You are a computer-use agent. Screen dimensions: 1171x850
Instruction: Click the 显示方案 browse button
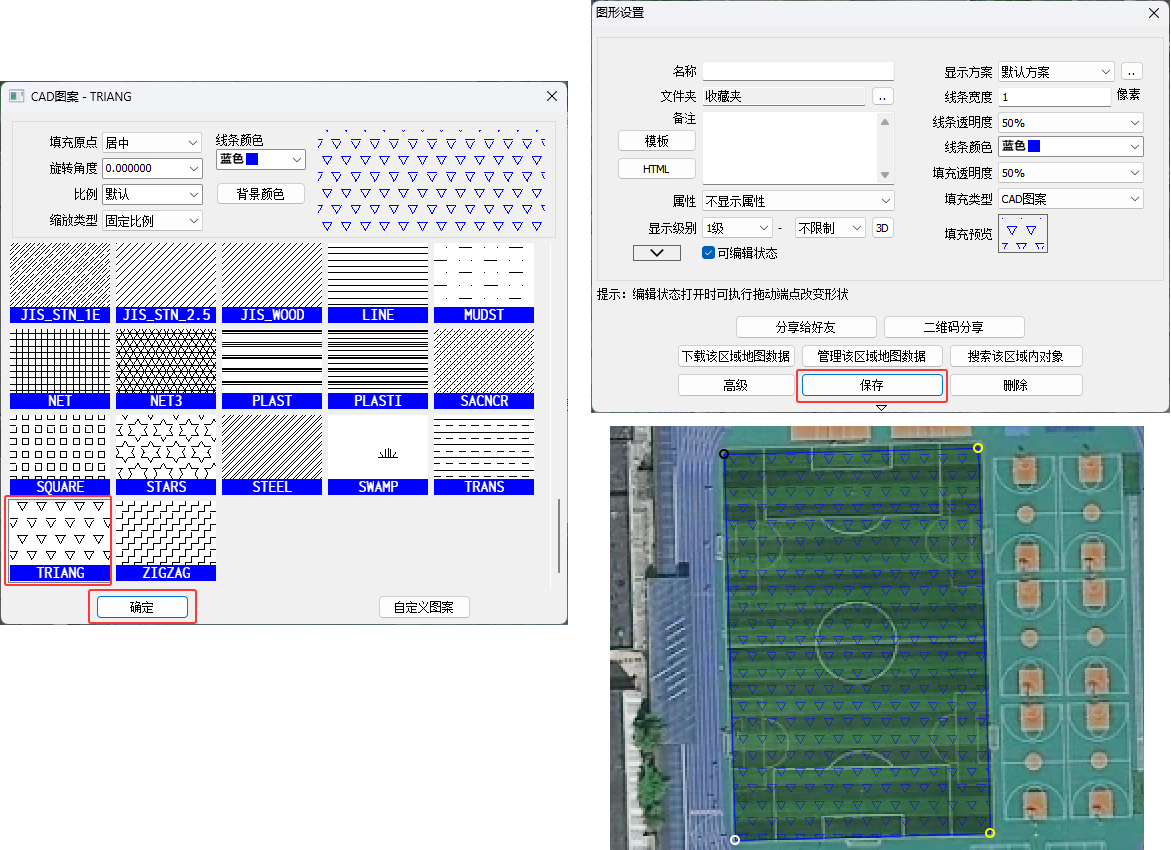pyautogui.click(x=1131, y=72)
